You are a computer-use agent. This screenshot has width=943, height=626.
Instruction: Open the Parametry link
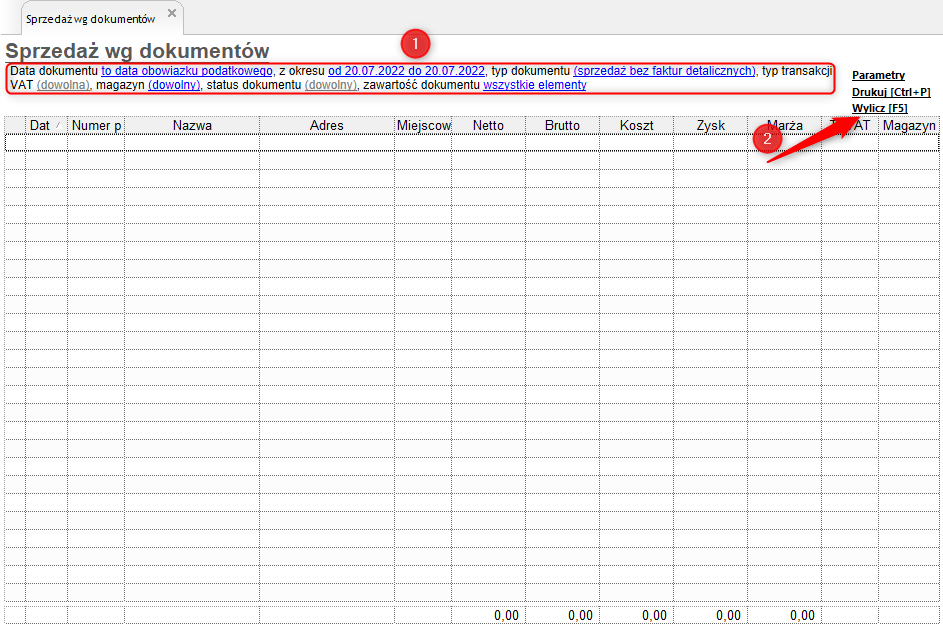pyautogui.click(x=878, y=75)
